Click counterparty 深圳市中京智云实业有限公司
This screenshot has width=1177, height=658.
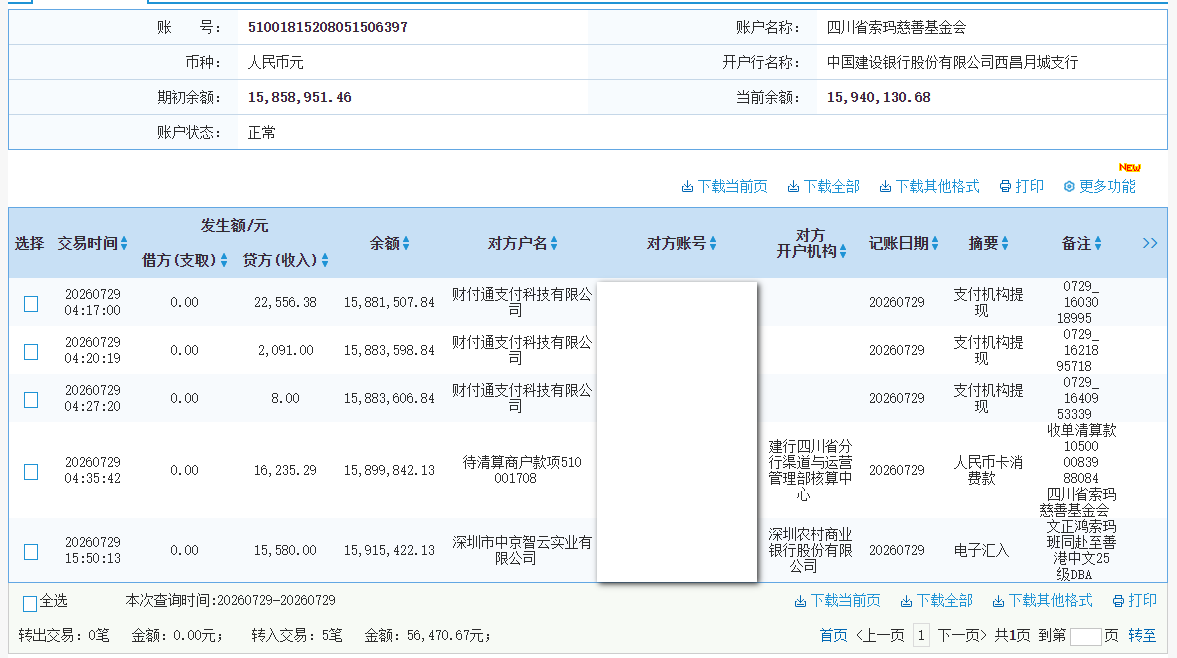(x=522, y=550)
